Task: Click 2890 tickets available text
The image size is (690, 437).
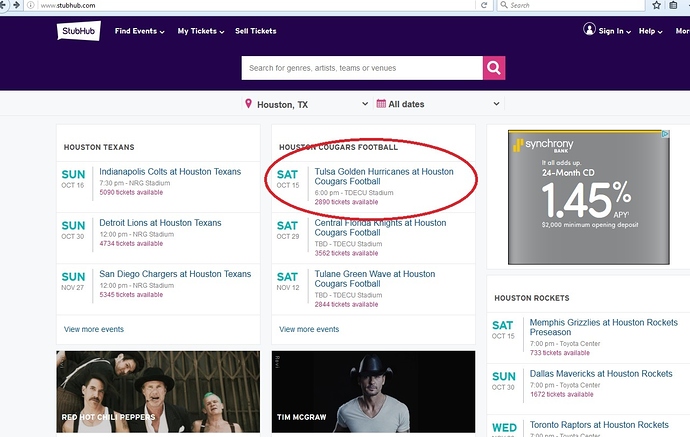Action: click(346, 202)
